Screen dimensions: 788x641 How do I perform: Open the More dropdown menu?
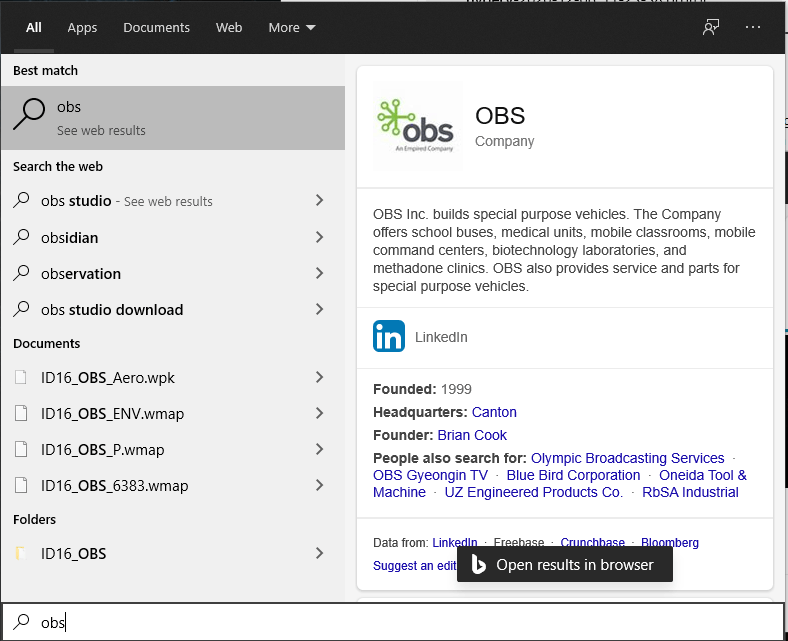pos(292,28)
